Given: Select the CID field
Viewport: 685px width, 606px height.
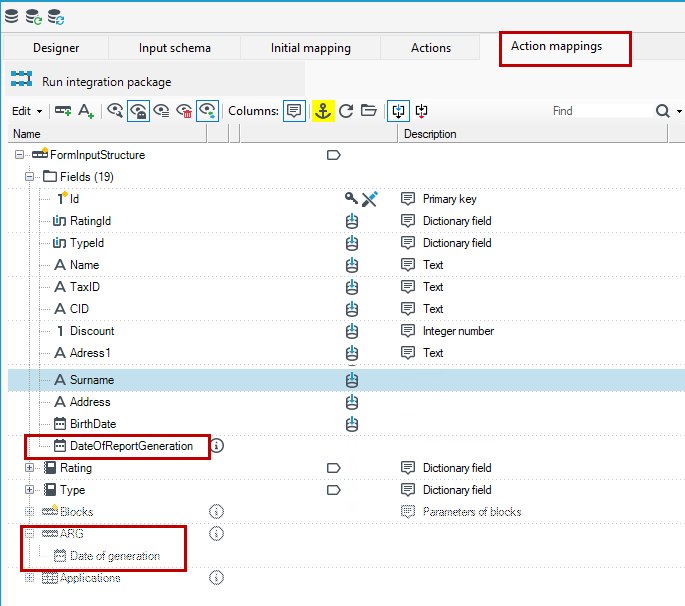Looking at the screenshot, I should [79, 308].
